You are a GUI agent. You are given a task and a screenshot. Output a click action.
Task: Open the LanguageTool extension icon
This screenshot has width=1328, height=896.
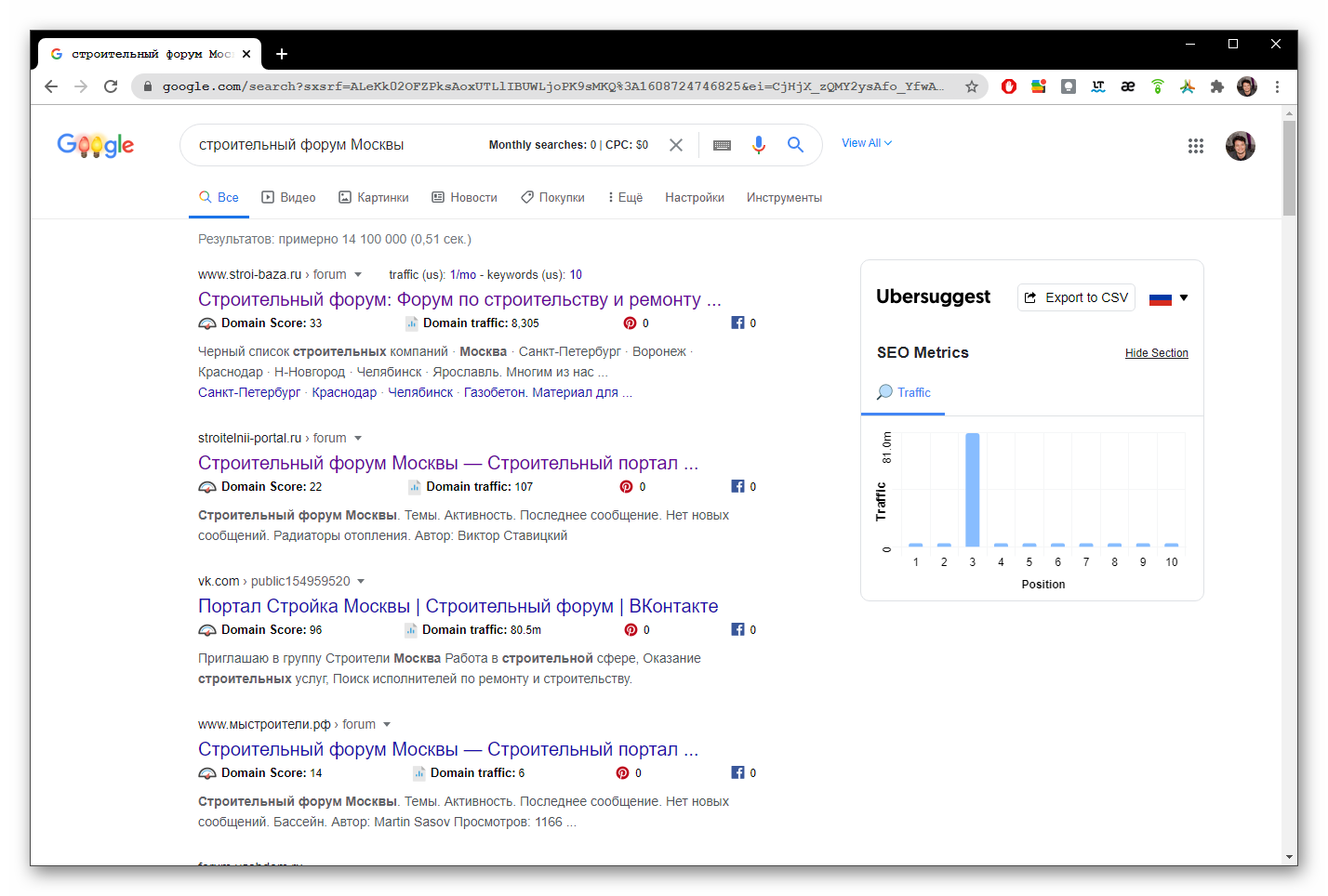coord(1098,86)
